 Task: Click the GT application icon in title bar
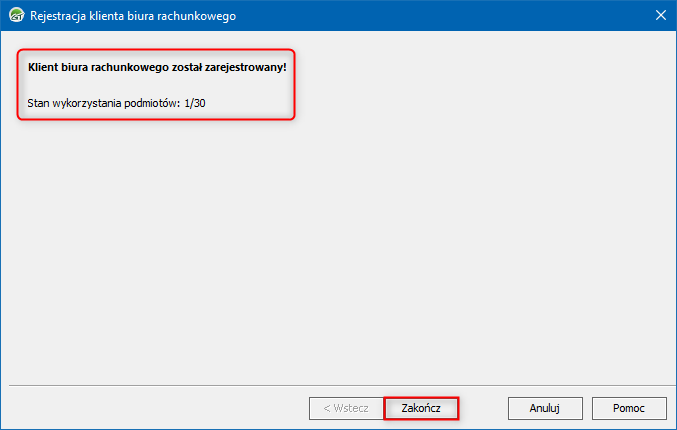point(16,16)
